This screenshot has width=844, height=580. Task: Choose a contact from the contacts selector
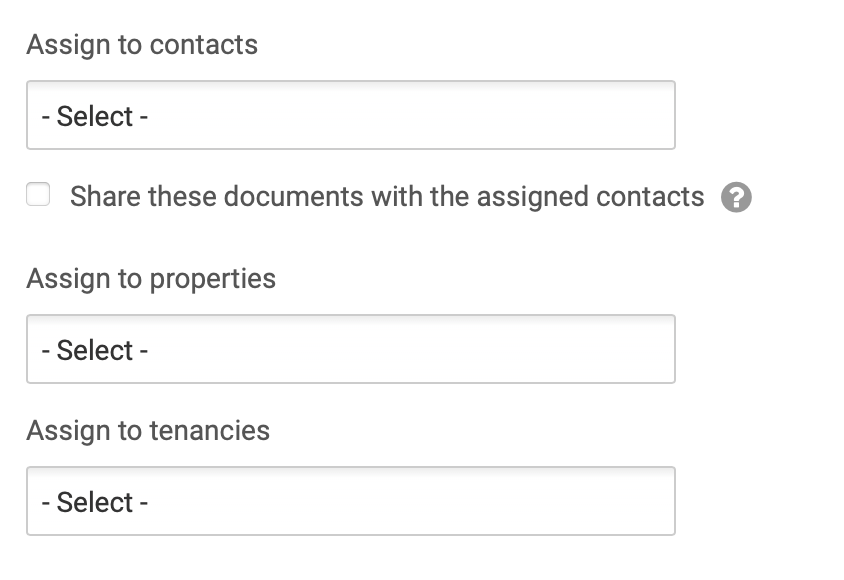[x=351, y=115]
